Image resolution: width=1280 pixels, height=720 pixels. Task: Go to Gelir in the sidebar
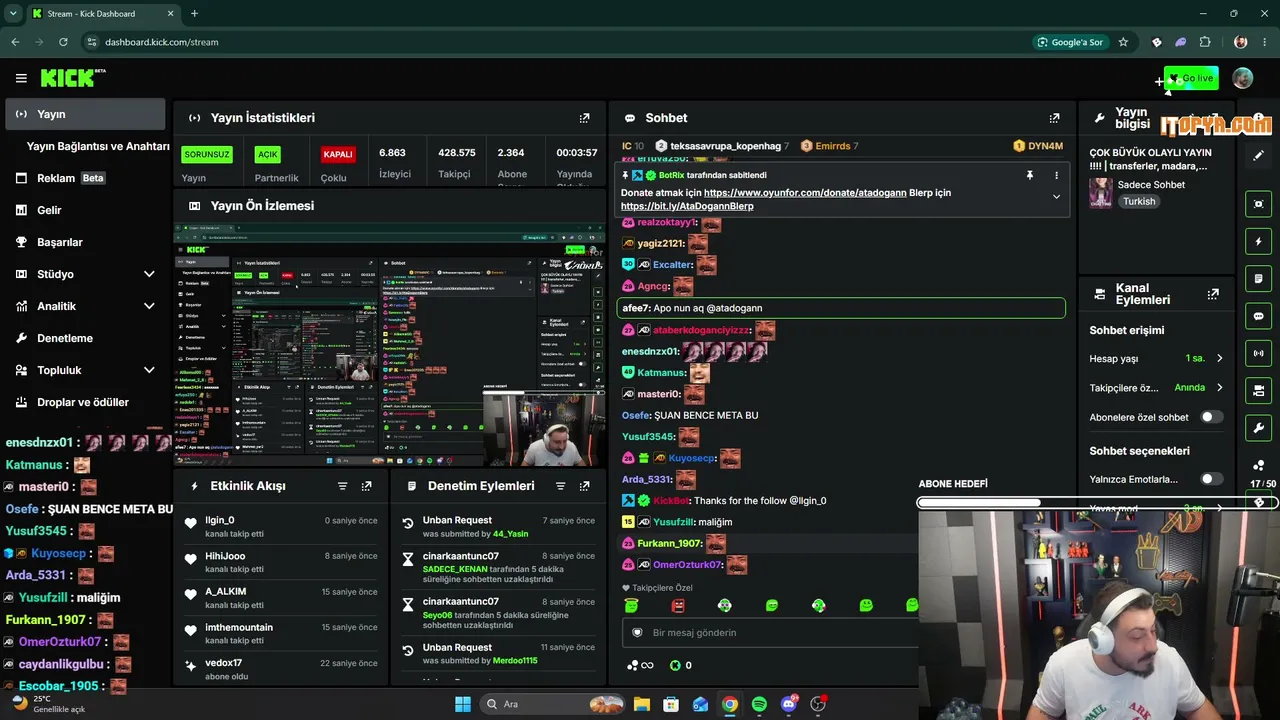(85, 210)
